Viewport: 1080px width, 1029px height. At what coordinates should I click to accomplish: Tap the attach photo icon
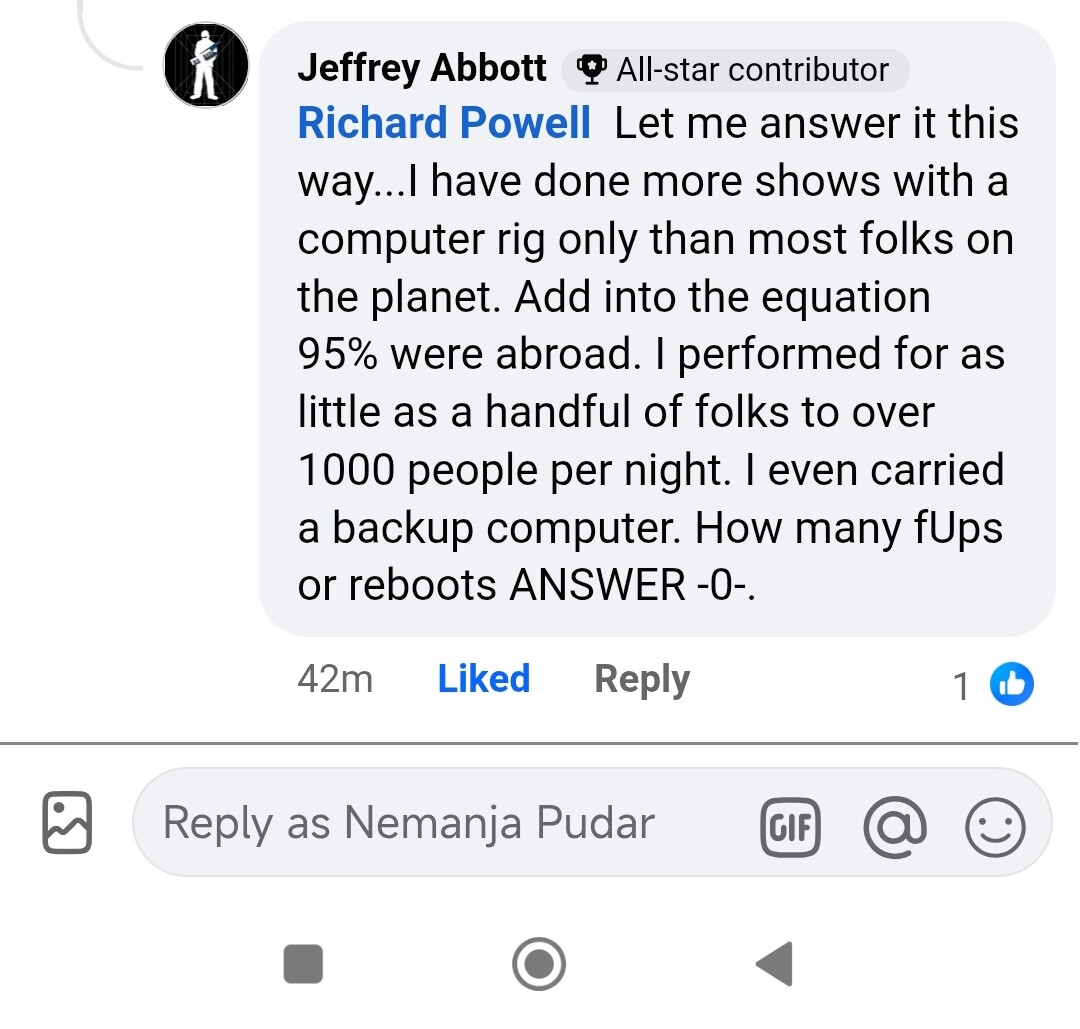68,823
